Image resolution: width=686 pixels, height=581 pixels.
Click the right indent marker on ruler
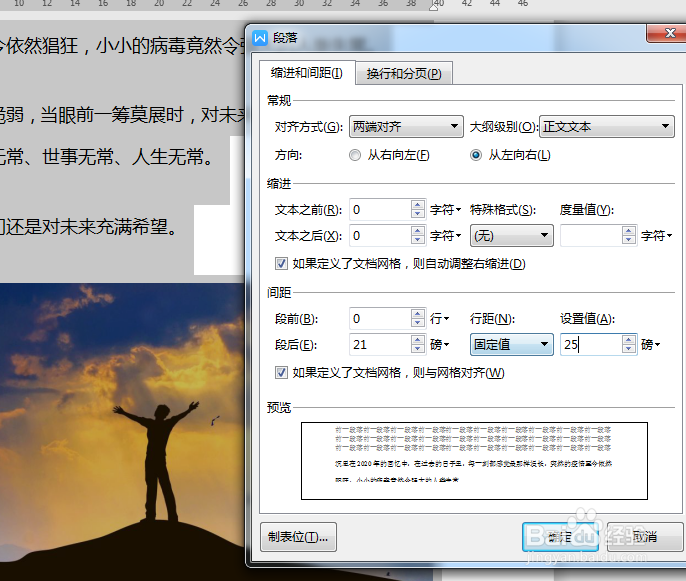pos(434,6)
